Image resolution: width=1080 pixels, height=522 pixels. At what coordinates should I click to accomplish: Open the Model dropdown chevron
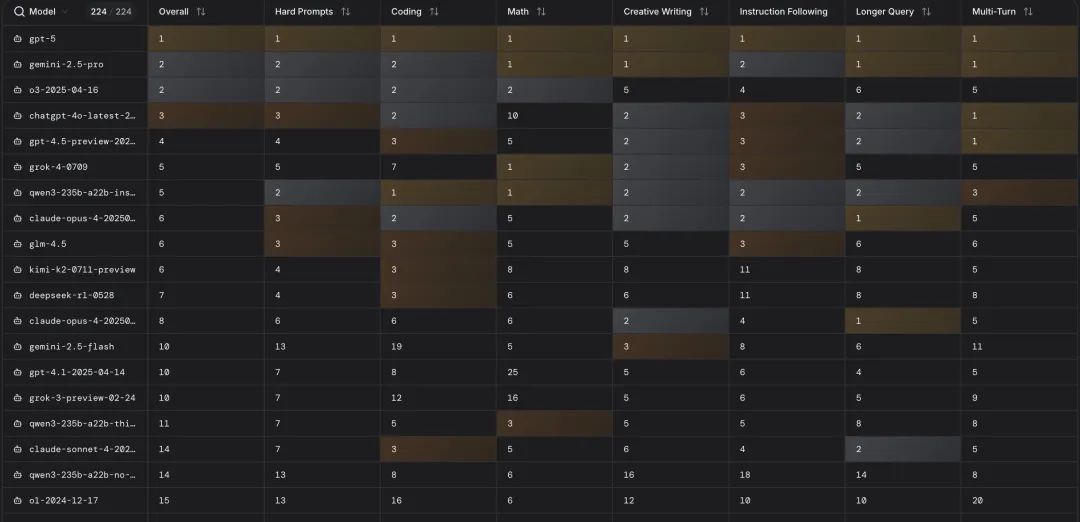66,12
